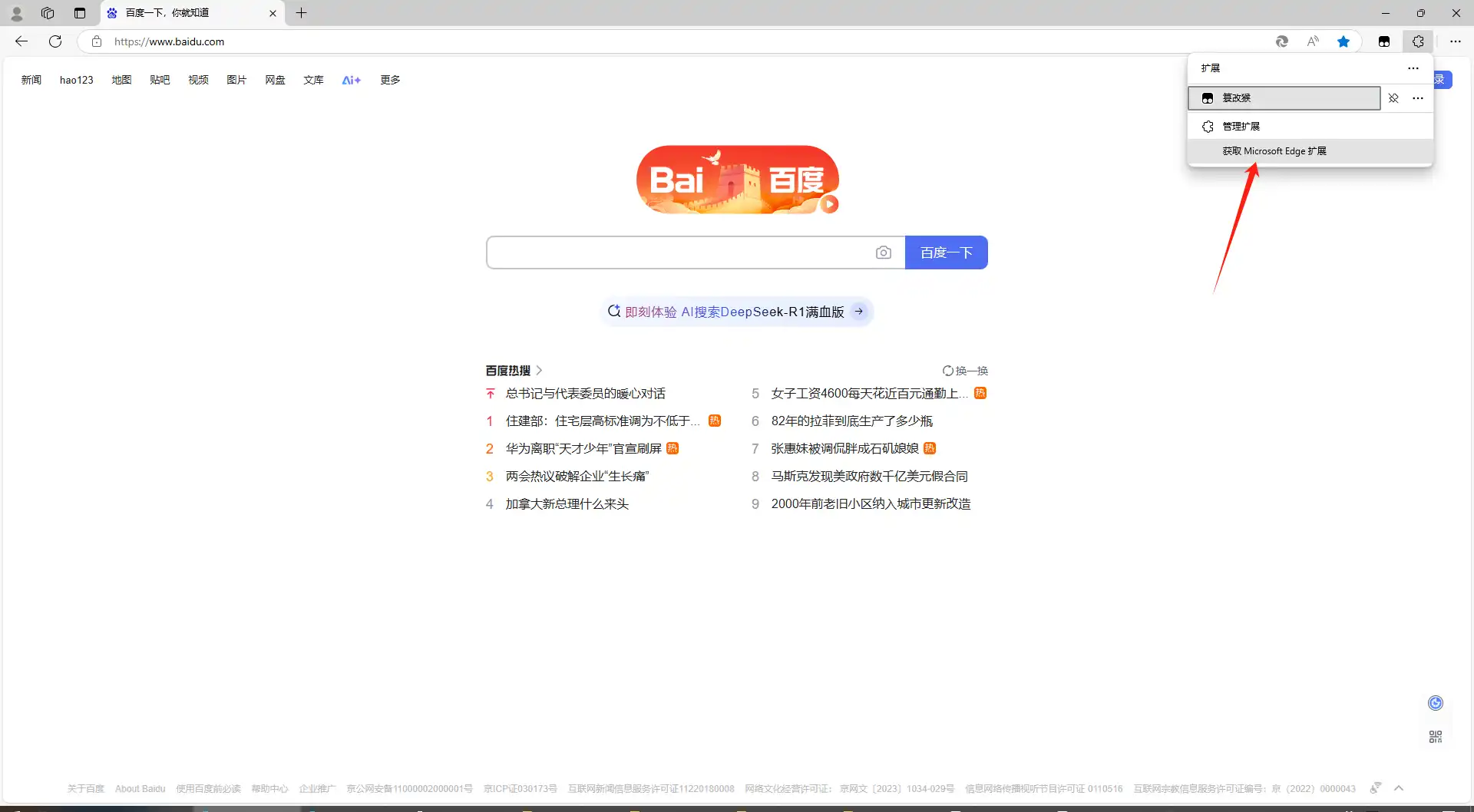Click the camera icon for image search
This screenshot has height=812, width=1474.
click(884, 253)
